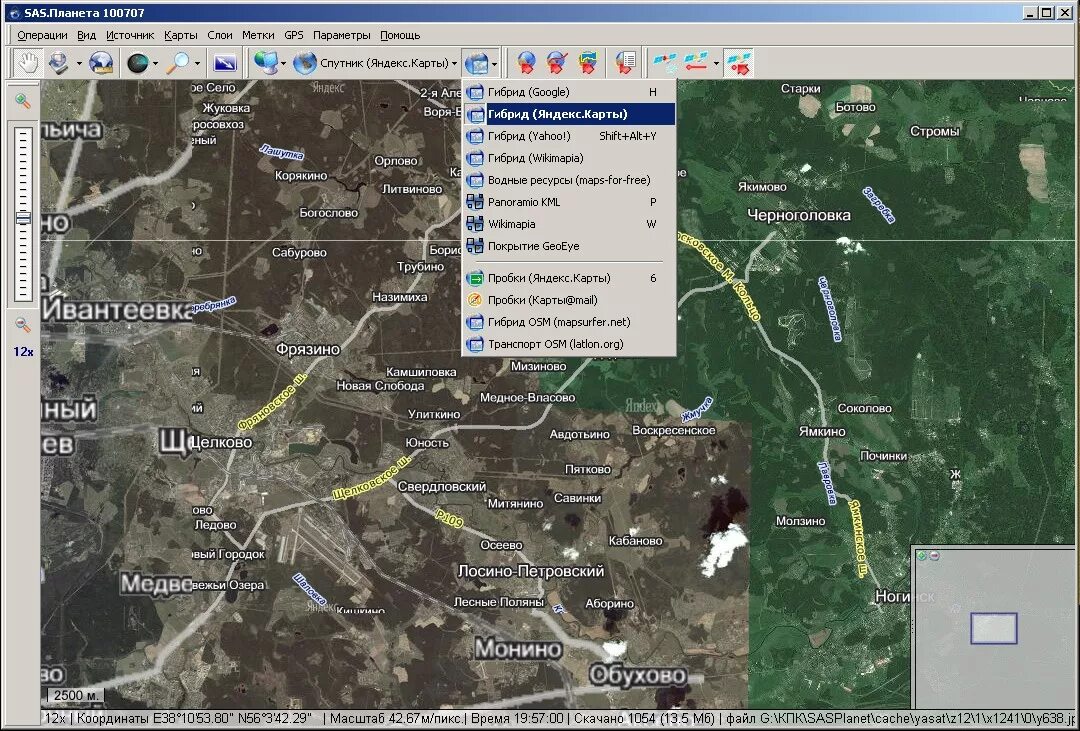
Task: Click the Время 19:57:00 status entry
Action: tap(517, 719)
